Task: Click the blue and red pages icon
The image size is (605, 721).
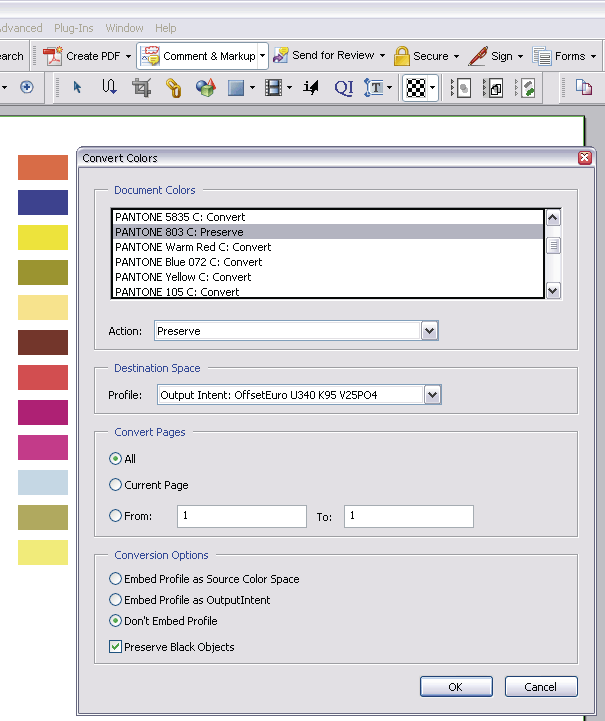Action: (x=584, y=87)
